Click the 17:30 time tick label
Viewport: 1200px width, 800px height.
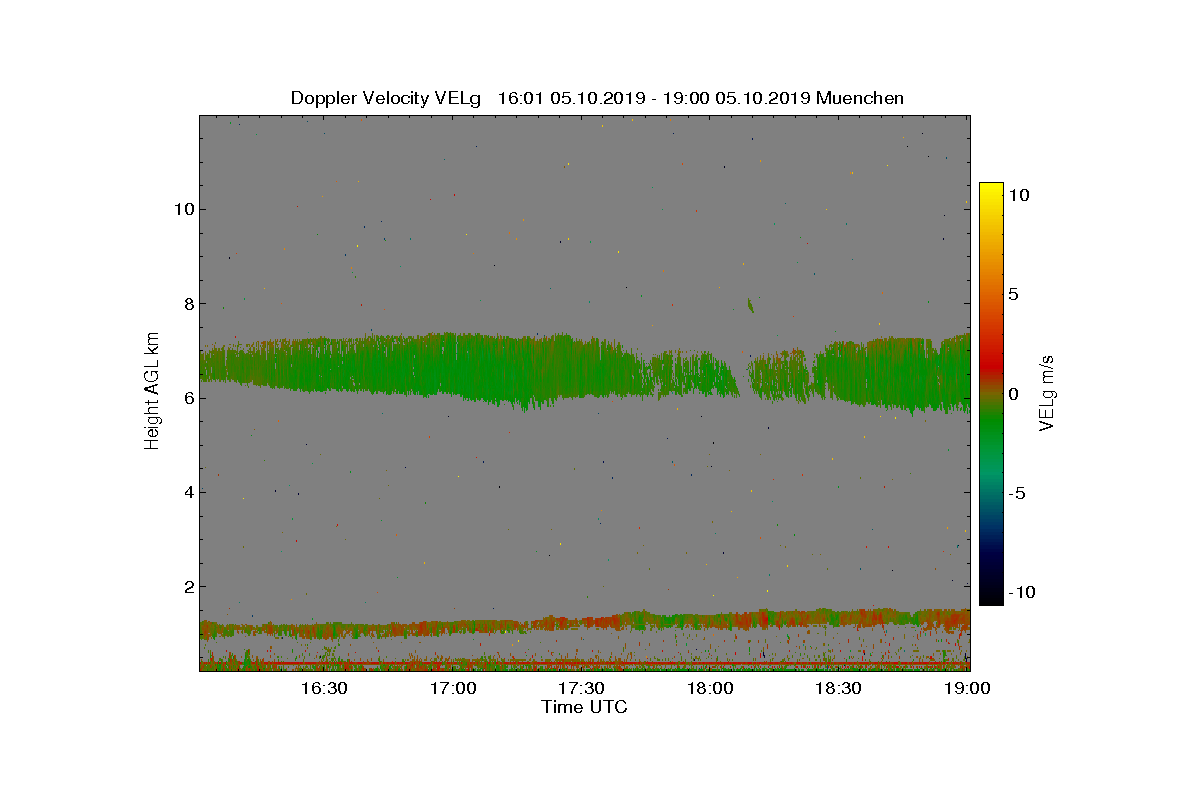tap(581, 688)
